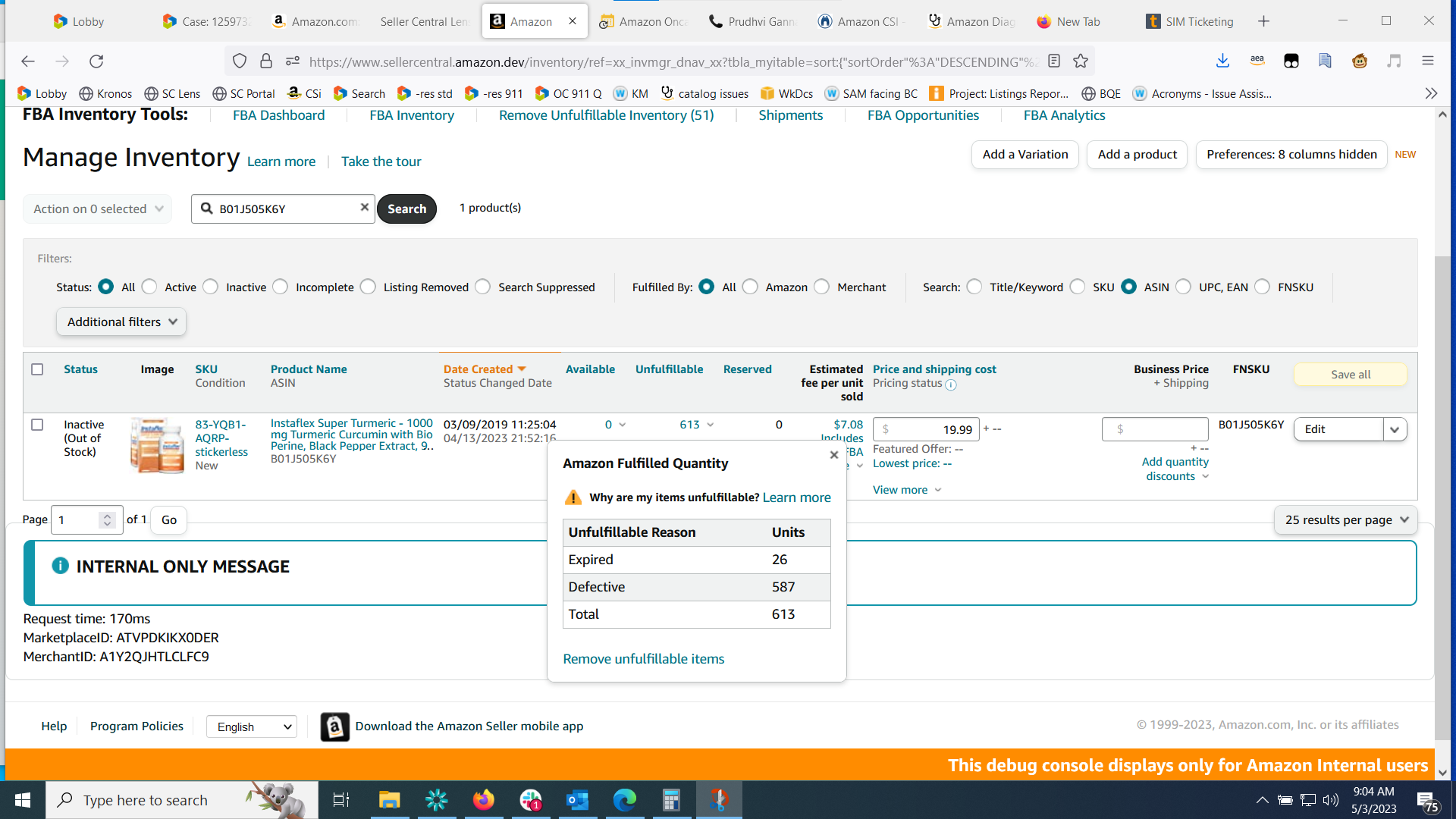Click the shield tracking protection icon
Image resolution: width=1456 pixels, height=819 pixels.
pos(240,61)
